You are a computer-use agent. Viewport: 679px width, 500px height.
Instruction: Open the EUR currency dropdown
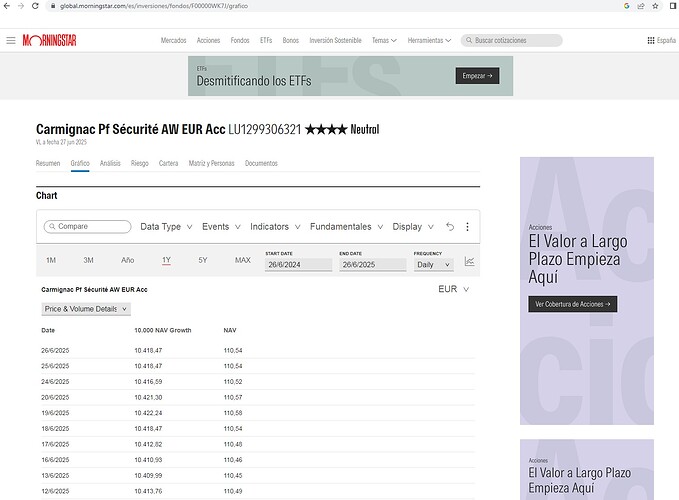453,289
